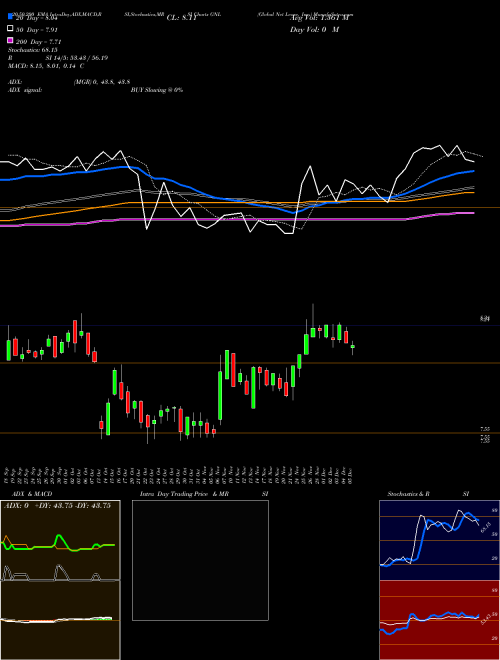500x660 pixels.
Task: Click the '(MGR) 0, 43.8, 43.8' ADX values
Action: click(x=102, y=82)
